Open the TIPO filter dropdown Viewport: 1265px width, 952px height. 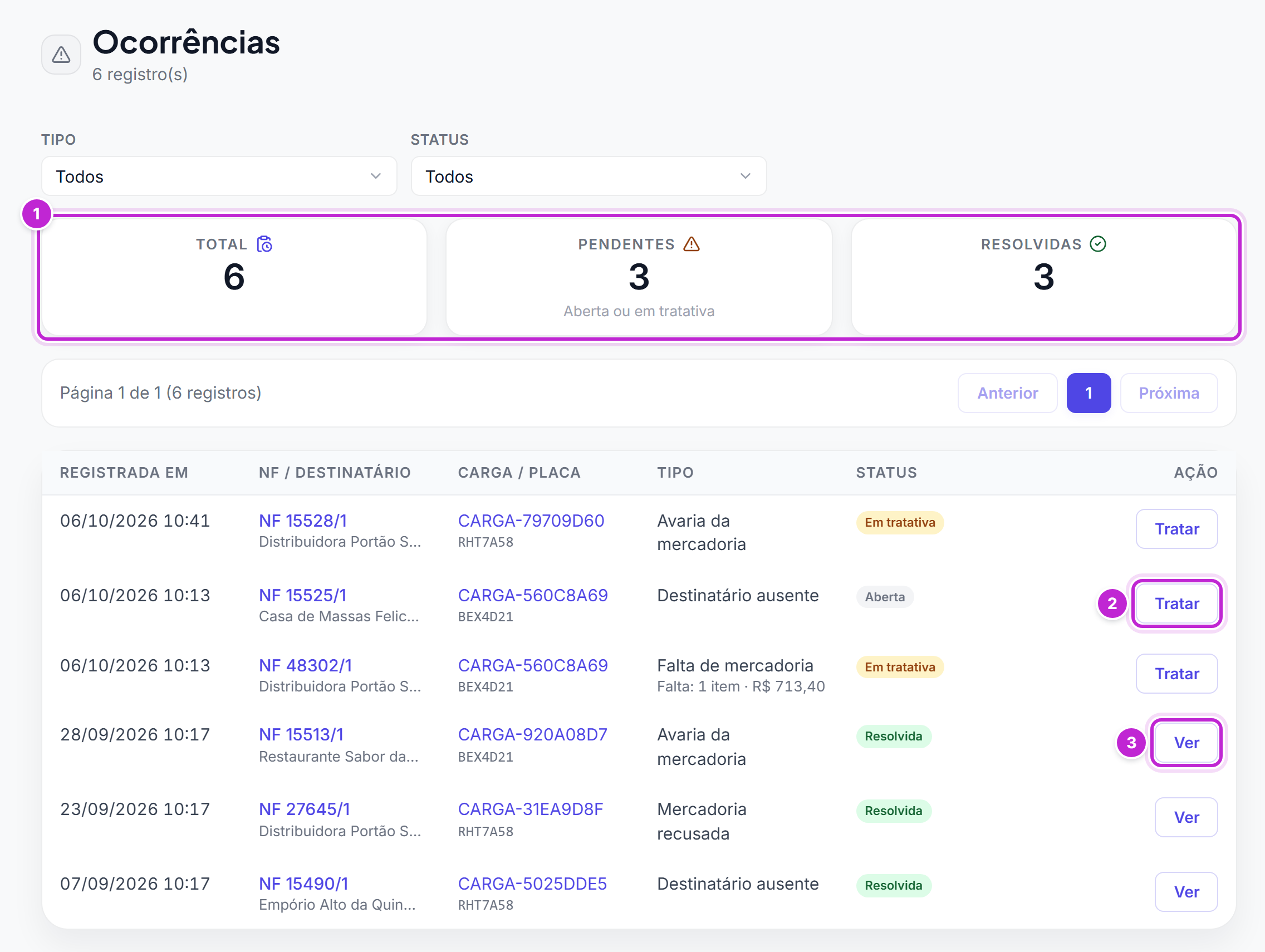coord(219,176)
